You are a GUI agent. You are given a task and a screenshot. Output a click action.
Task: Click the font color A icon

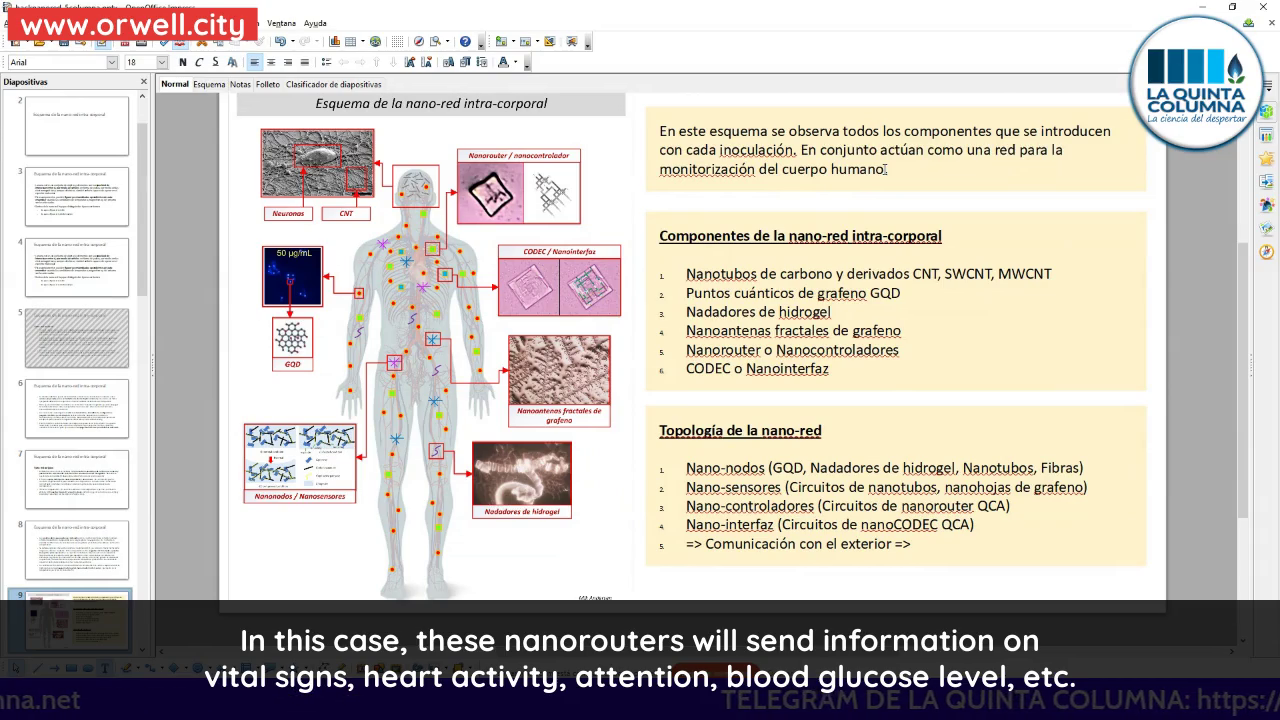tap(505, 62)
